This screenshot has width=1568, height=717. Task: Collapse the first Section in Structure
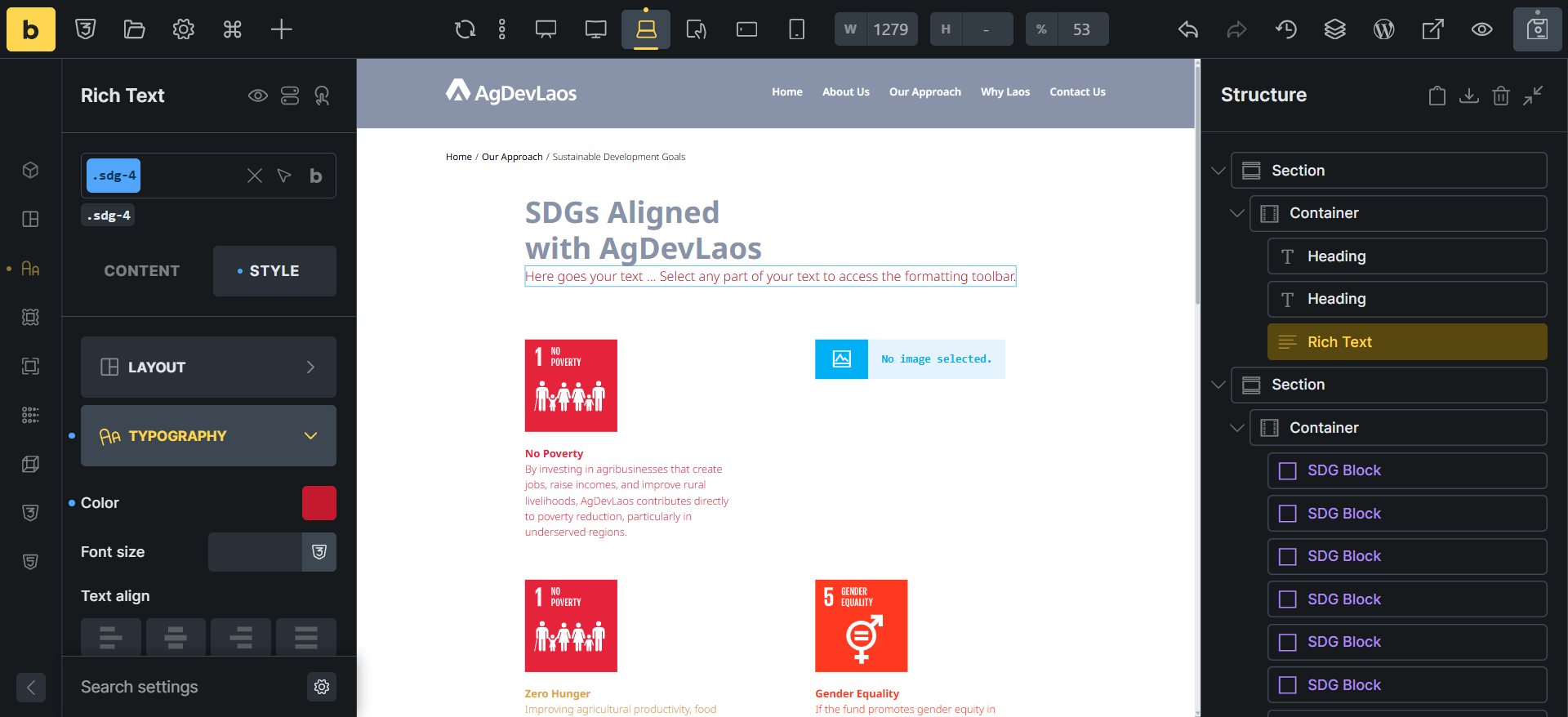(1218, 171)
